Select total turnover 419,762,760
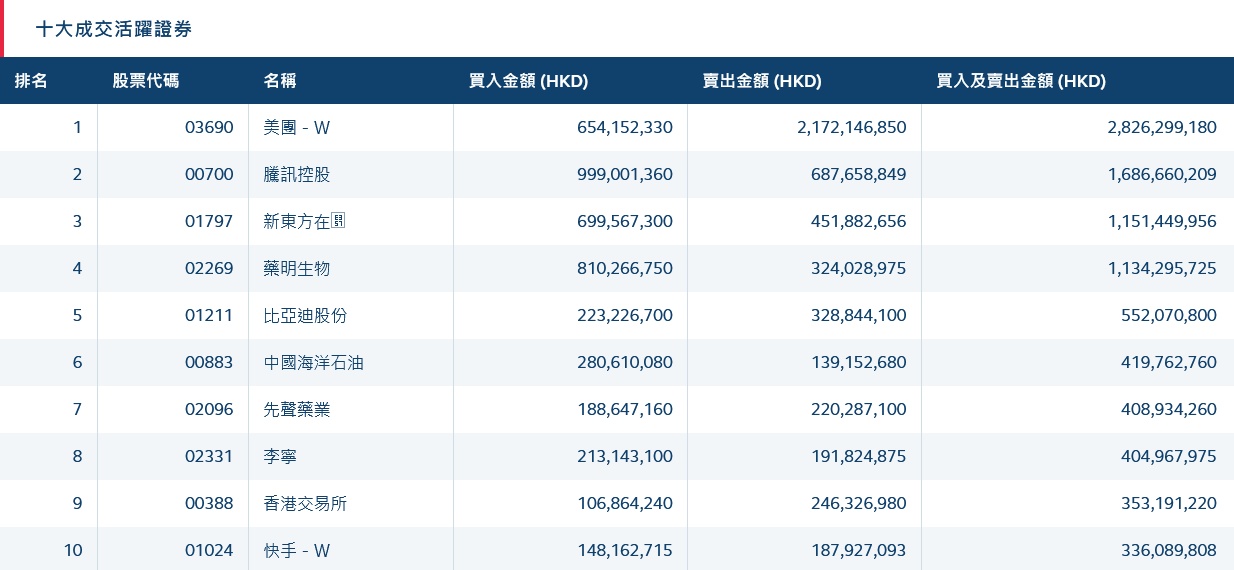Image resolution: width=1234 pixels, height=570 pixels. 1169,362
